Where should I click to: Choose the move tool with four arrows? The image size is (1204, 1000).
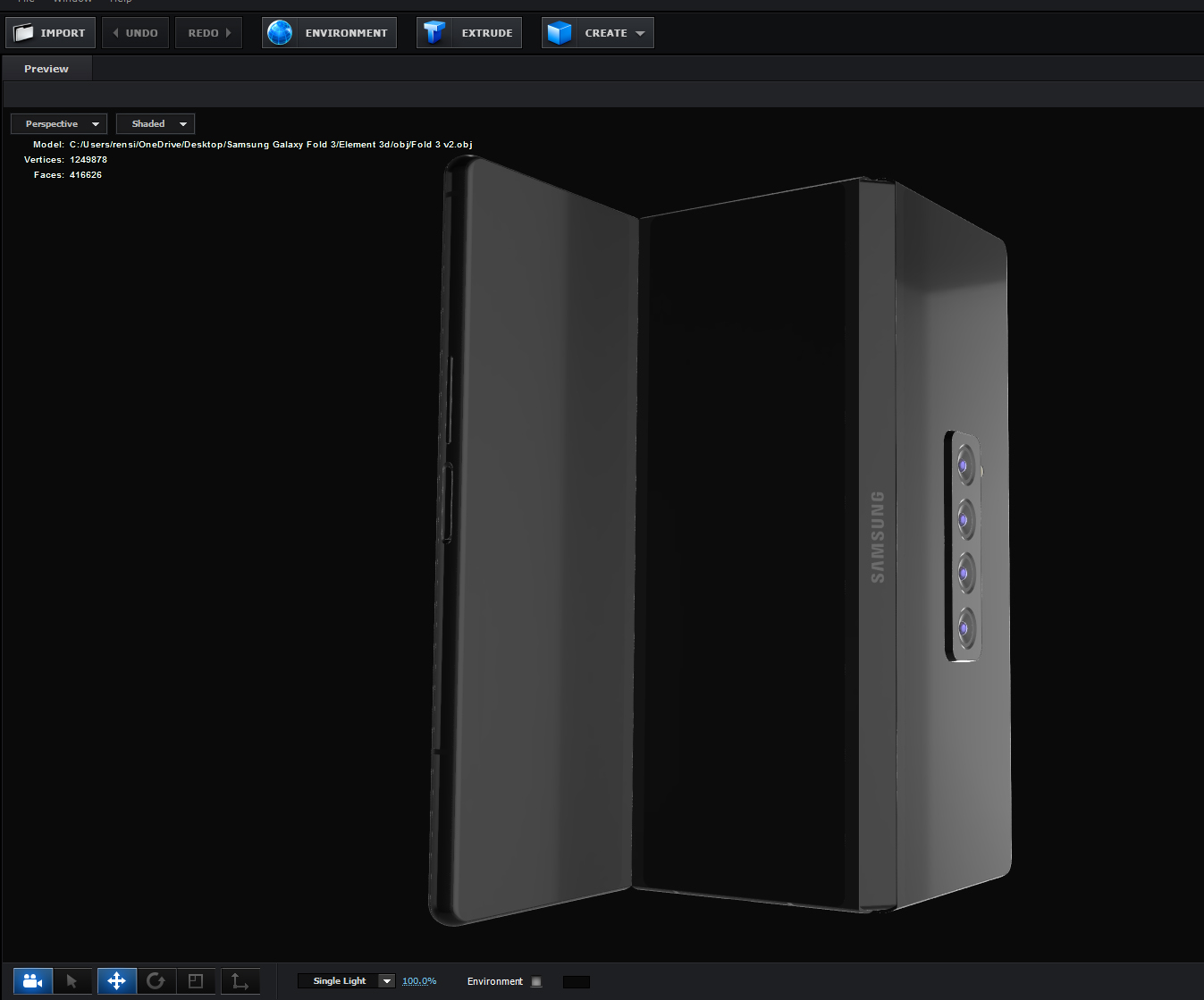[x=116, y=981]
